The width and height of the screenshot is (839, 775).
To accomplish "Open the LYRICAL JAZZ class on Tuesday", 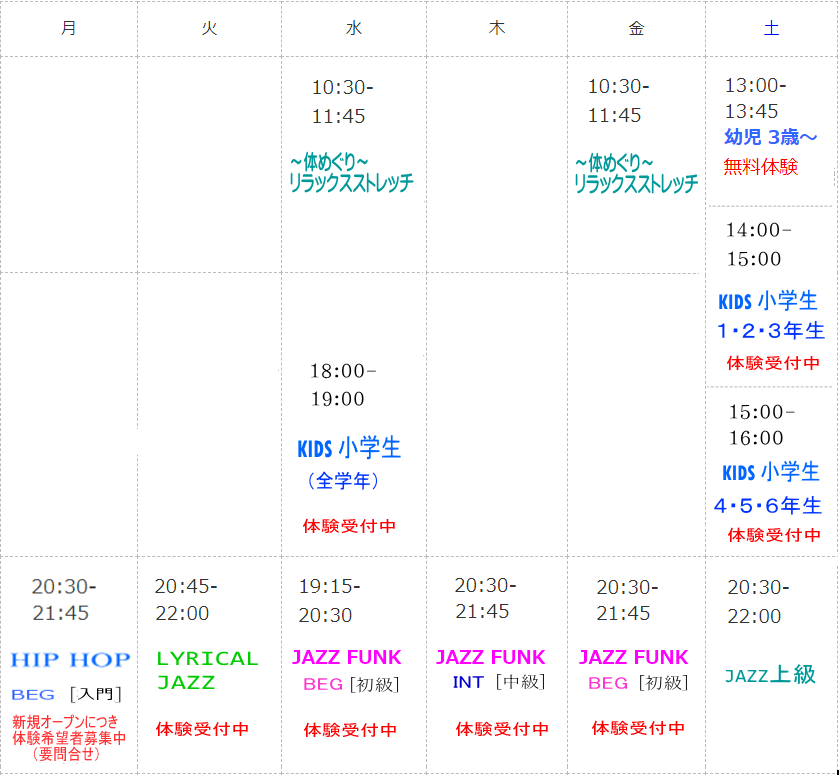I will coord(207,671).
